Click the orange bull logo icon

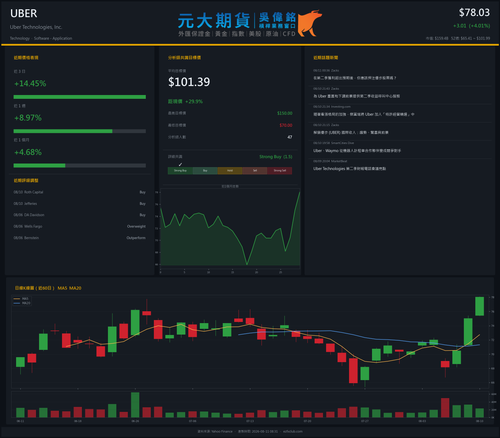pyautogui.click(x=310, y=23)
